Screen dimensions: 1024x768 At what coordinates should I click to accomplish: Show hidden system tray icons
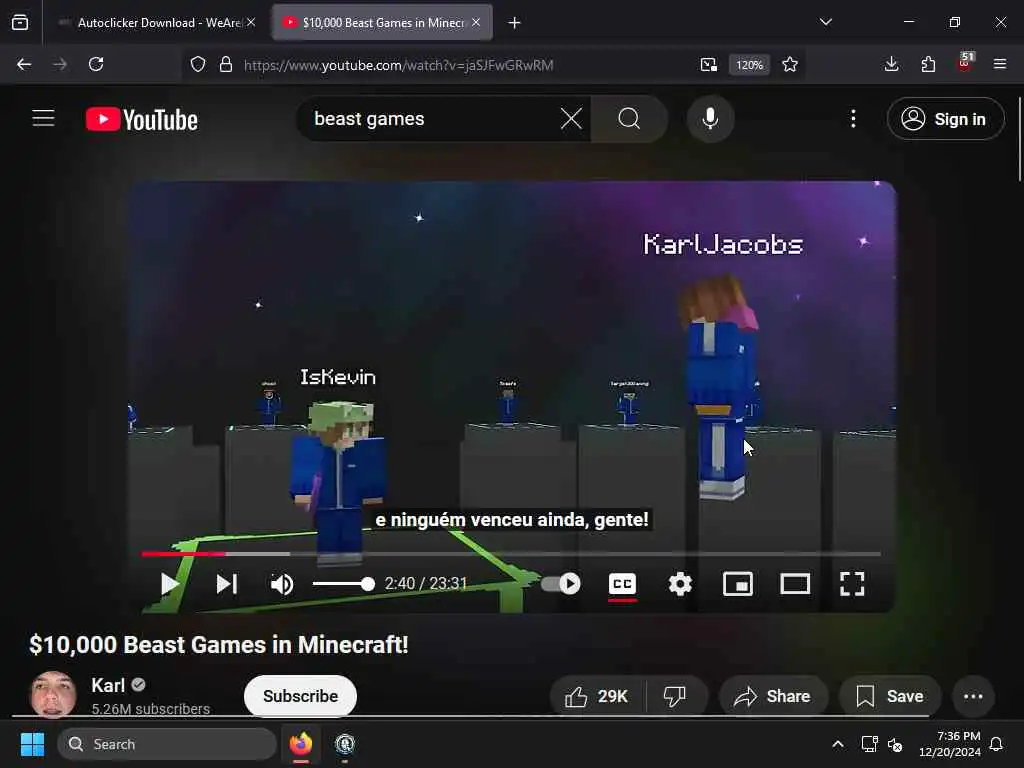838,744
